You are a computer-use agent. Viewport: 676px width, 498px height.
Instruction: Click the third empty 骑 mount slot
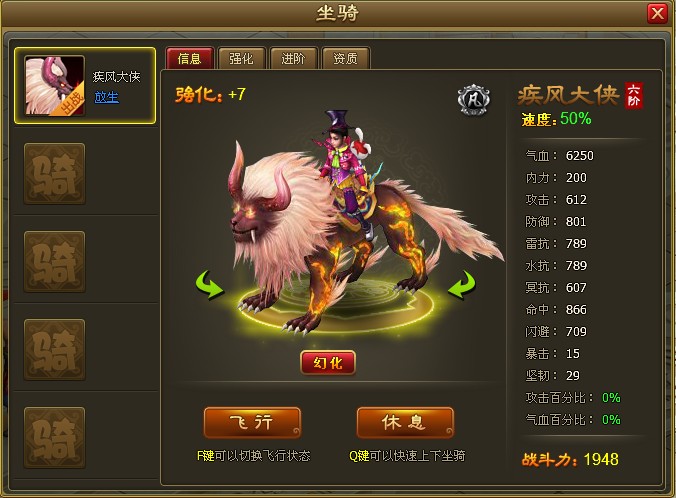click(54, 350)
